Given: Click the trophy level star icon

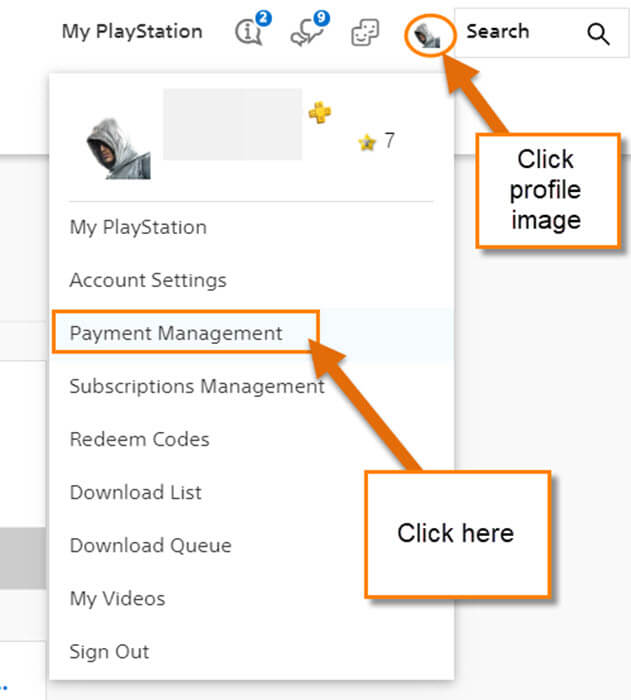Looking at the screenshot, I should (367, 142).
